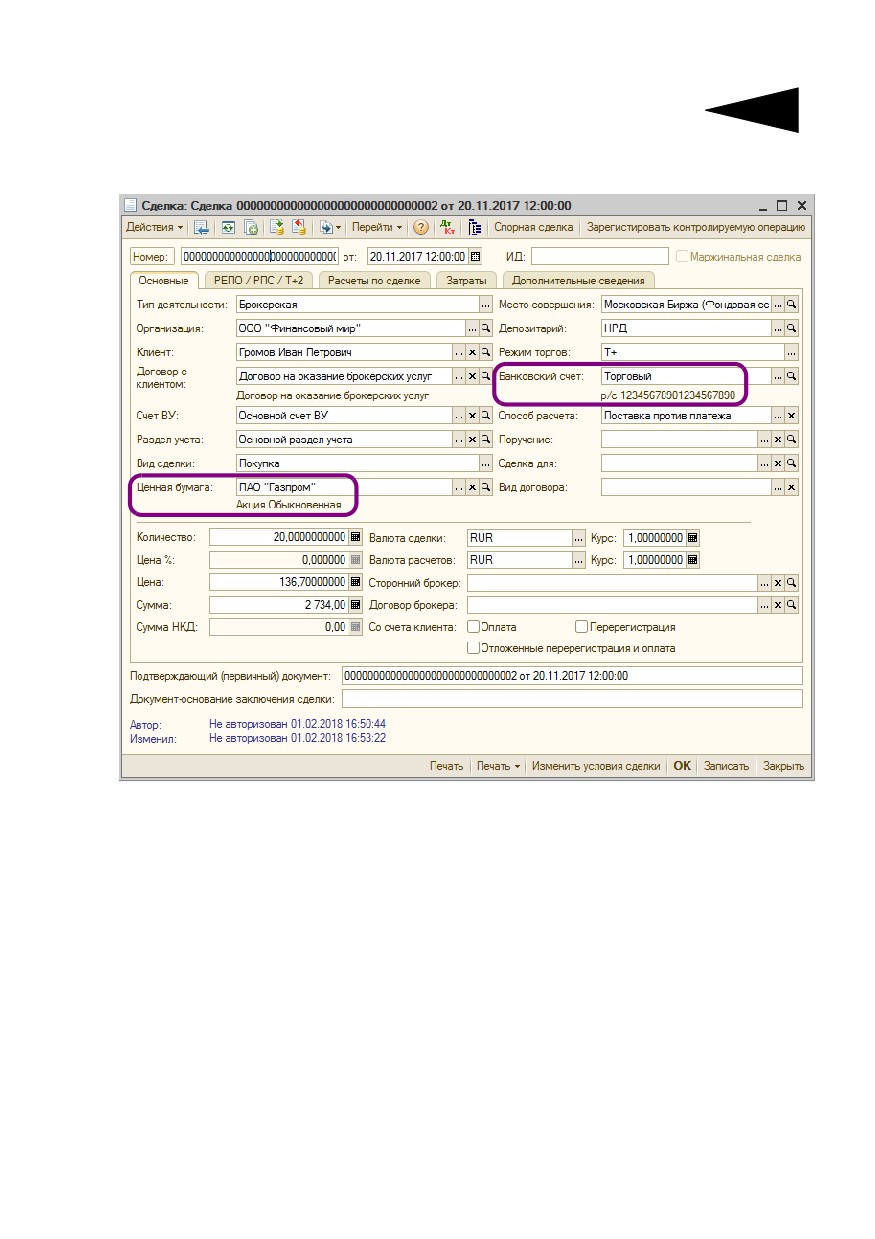
Task: Expand the Перейти dropdown menu
Action: point(377,227)
